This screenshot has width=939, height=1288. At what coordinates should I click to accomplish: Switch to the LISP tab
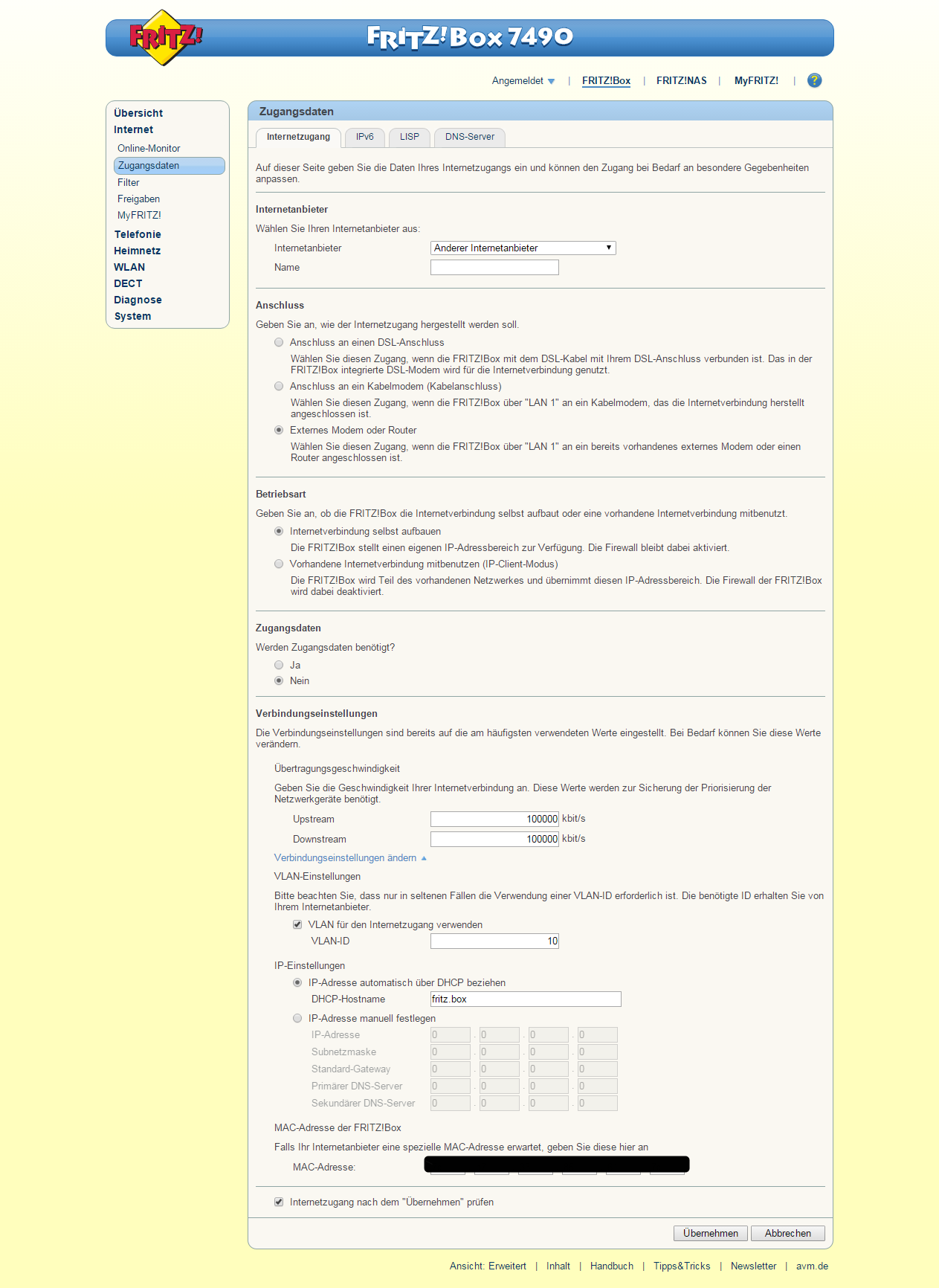[x=409, y=137]
